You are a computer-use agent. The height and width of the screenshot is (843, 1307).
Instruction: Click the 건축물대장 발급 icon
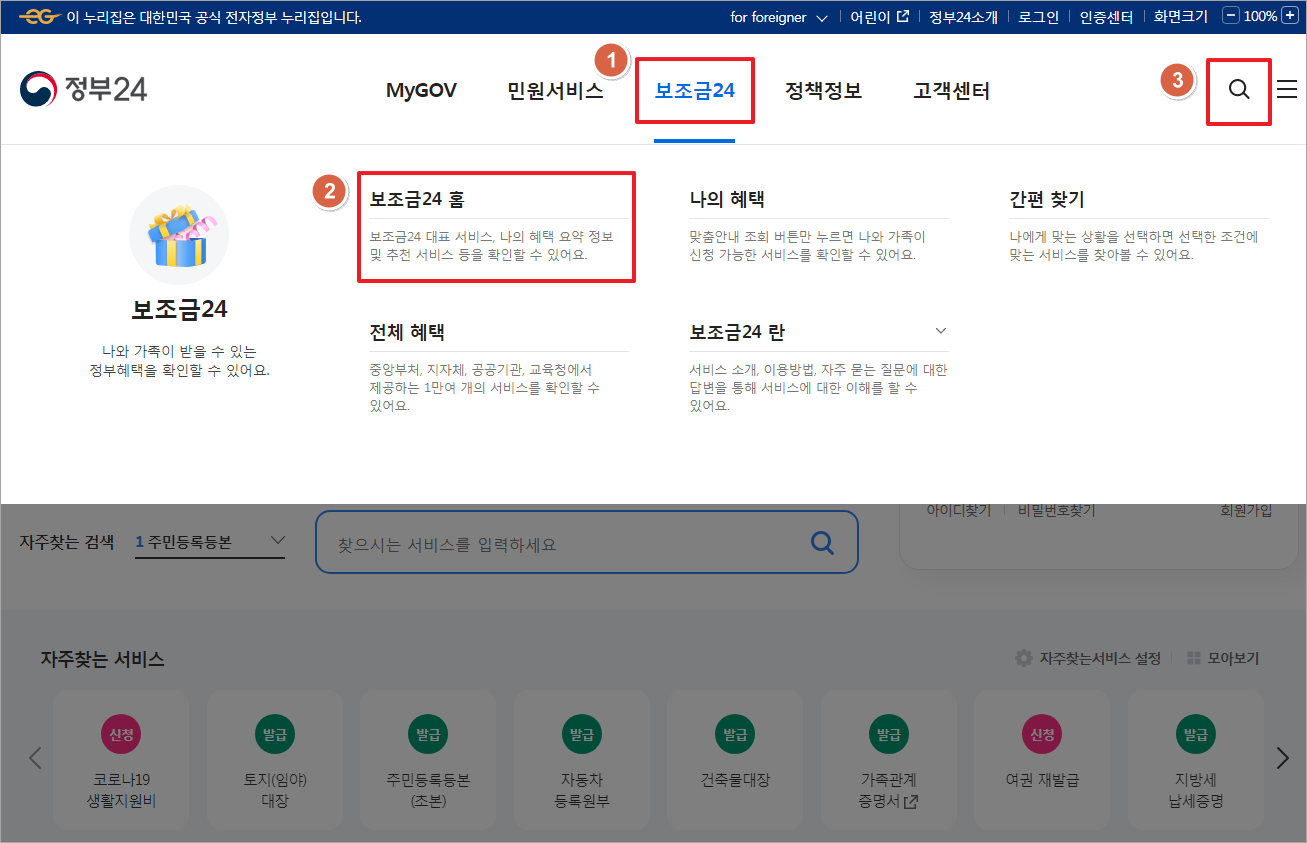tap(735, 734)
